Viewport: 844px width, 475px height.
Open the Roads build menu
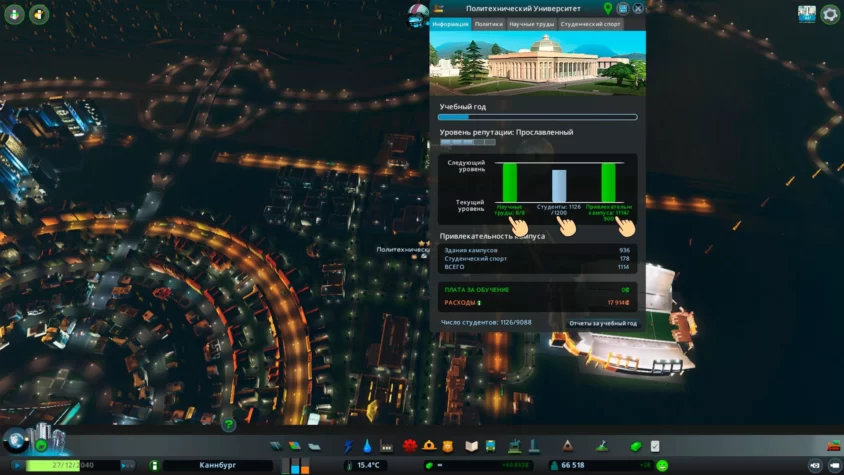(x=276, y=446)
